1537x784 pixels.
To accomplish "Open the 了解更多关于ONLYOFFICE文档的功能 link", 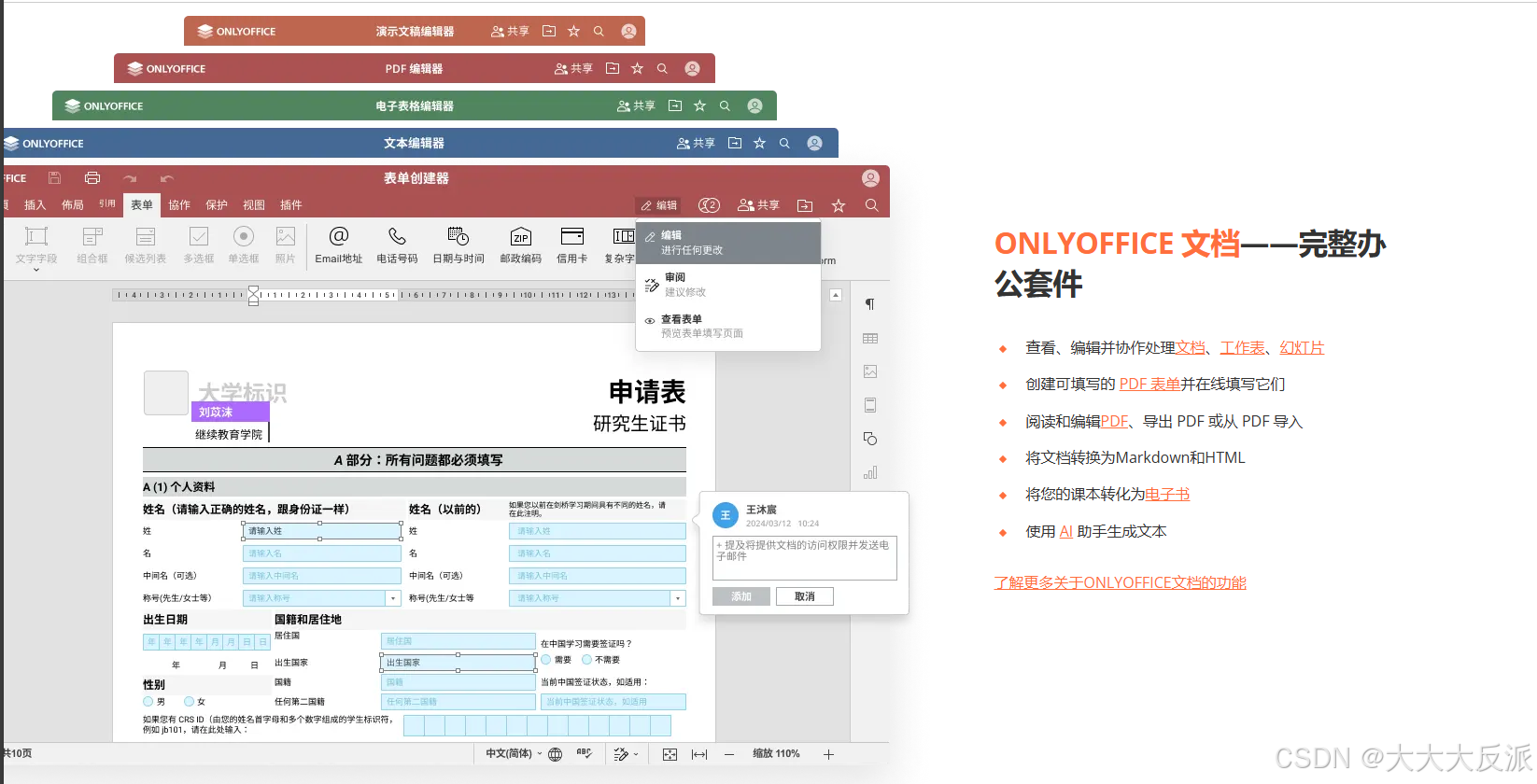I will [x=1120, y=582].
